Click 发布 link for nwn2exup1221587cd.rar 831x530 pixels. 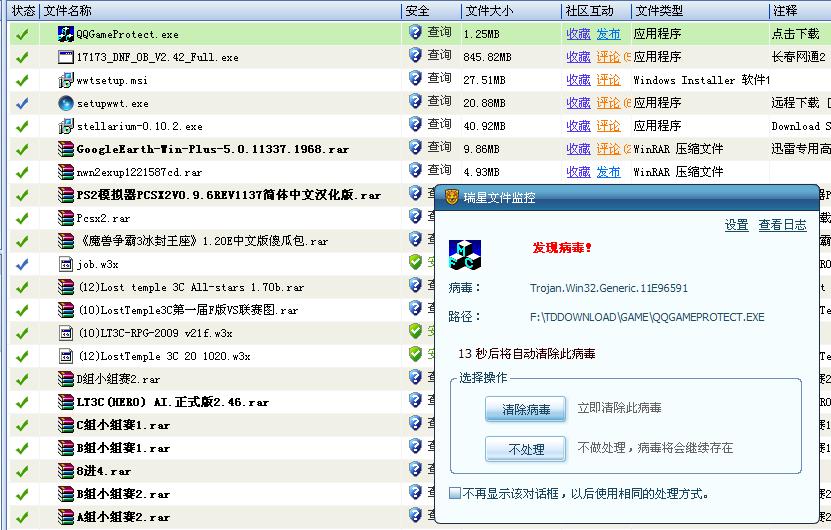608,172
